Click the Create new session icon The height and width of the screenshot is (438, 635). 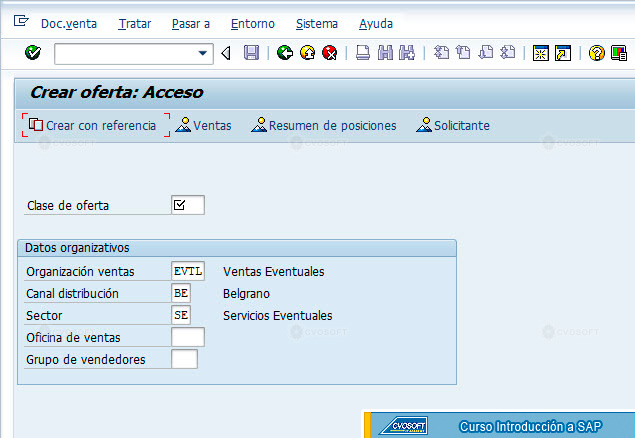(541, 53)
